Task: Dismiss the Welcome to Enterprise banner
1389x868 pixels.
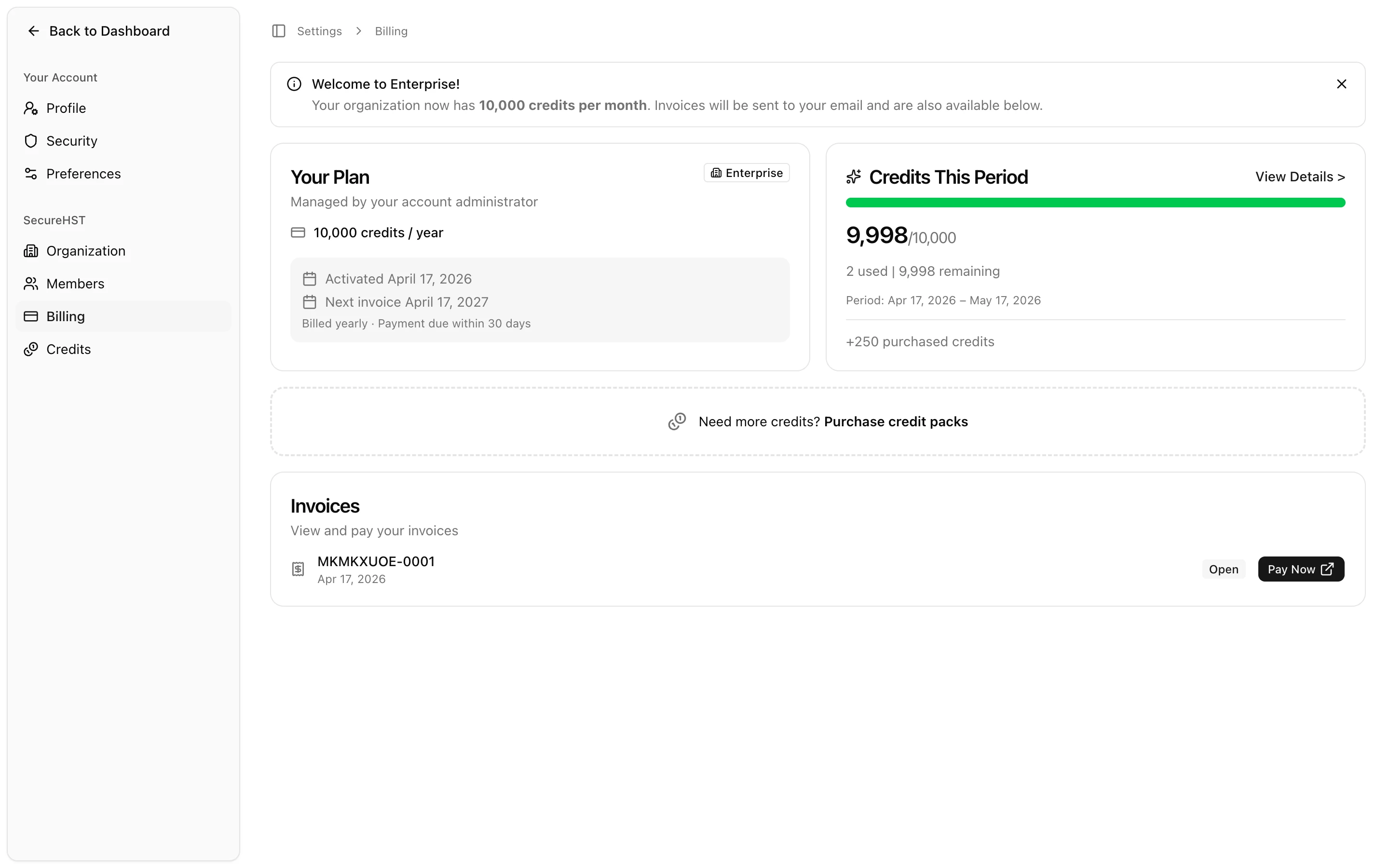Action: [1341, 84]
